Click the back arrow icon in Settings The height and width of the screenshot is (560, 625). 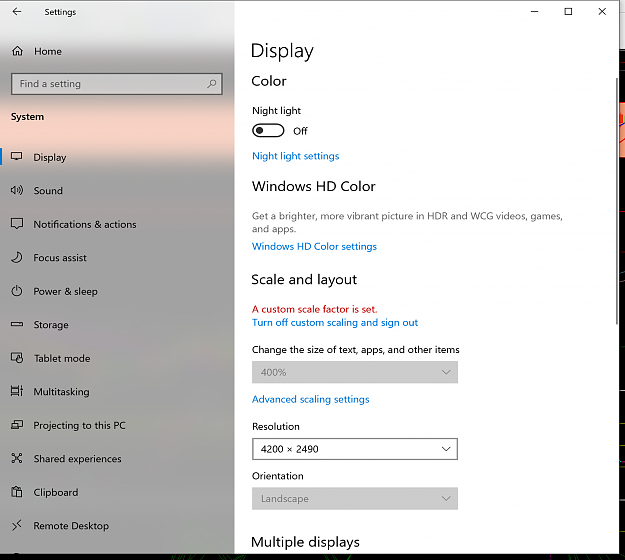point(17,12)
